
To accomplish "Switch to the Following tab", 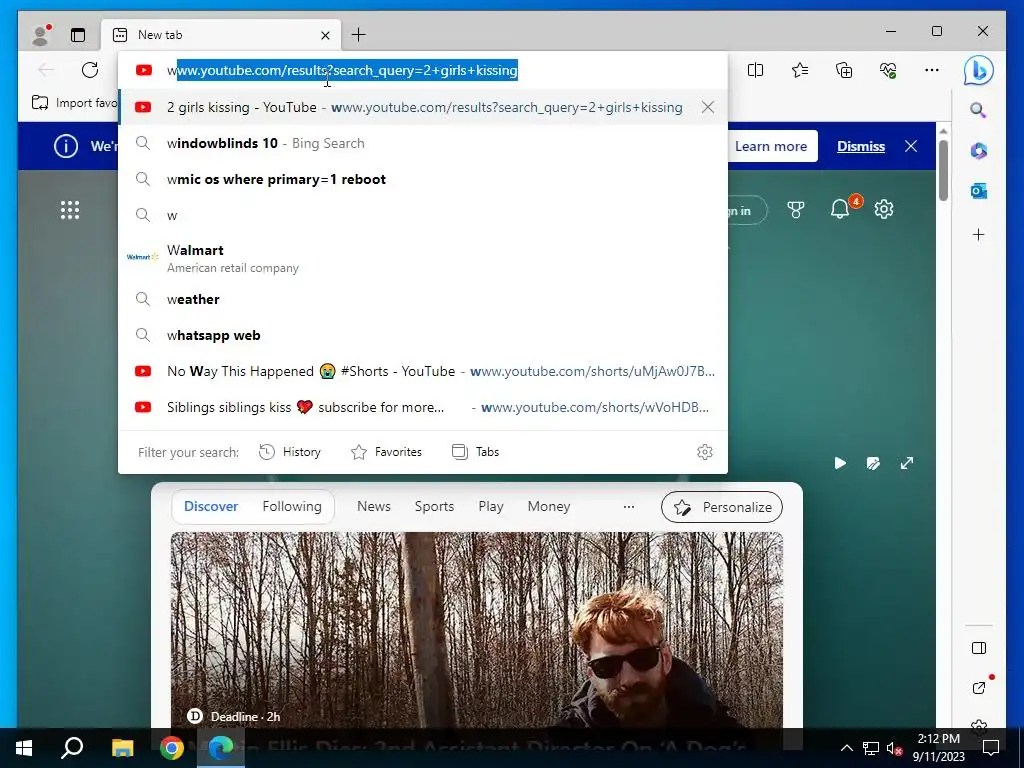I will click(x=292, y=506).
